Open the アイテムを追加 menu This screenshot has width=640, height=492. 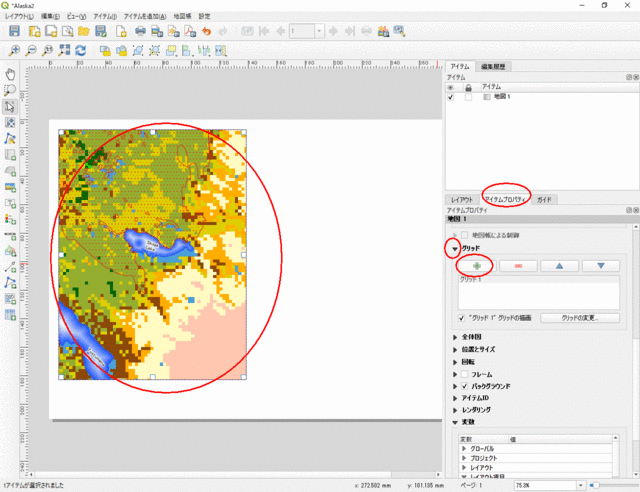(145, 16)
